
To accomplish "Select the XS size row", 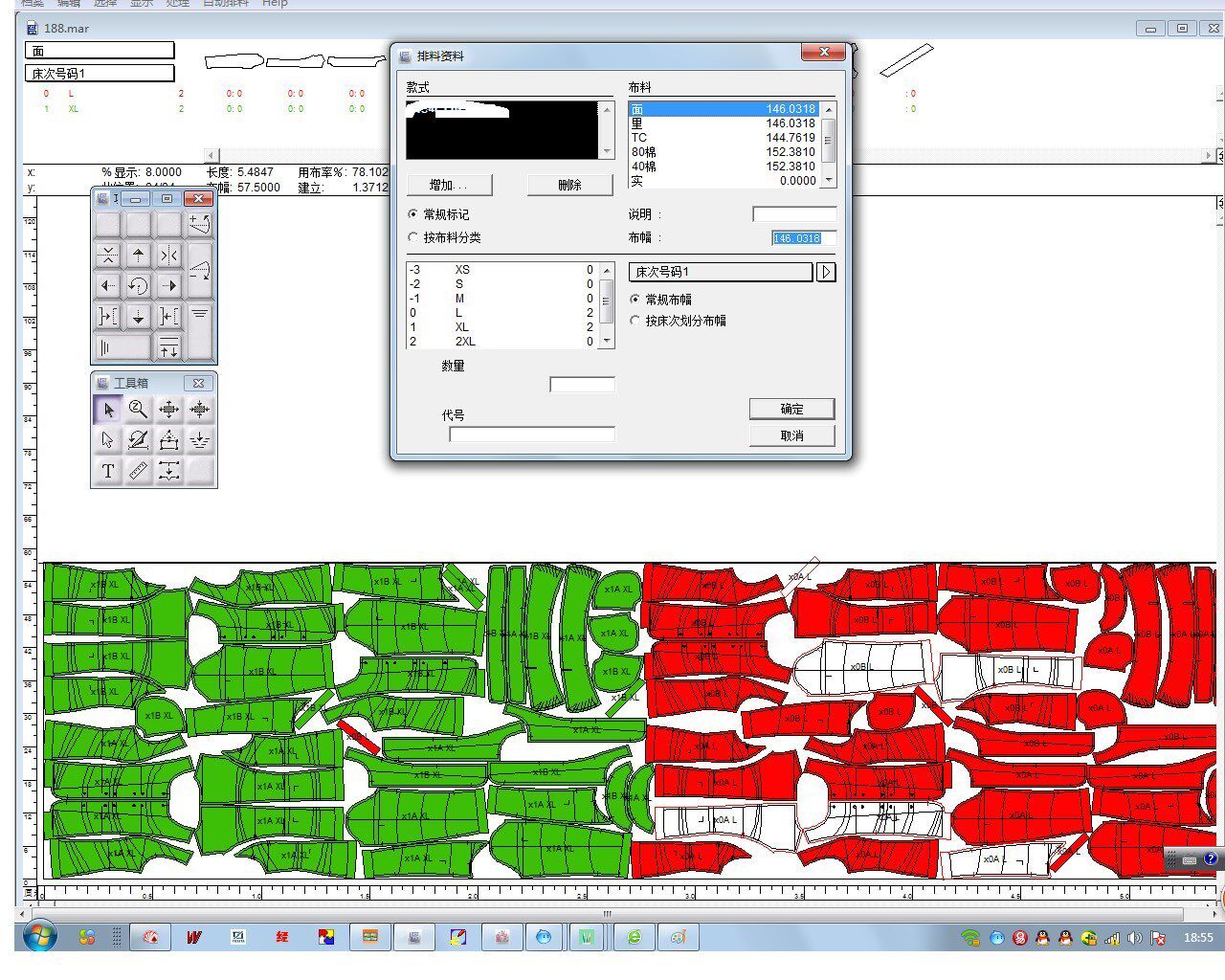I will (x=502, y=270).
